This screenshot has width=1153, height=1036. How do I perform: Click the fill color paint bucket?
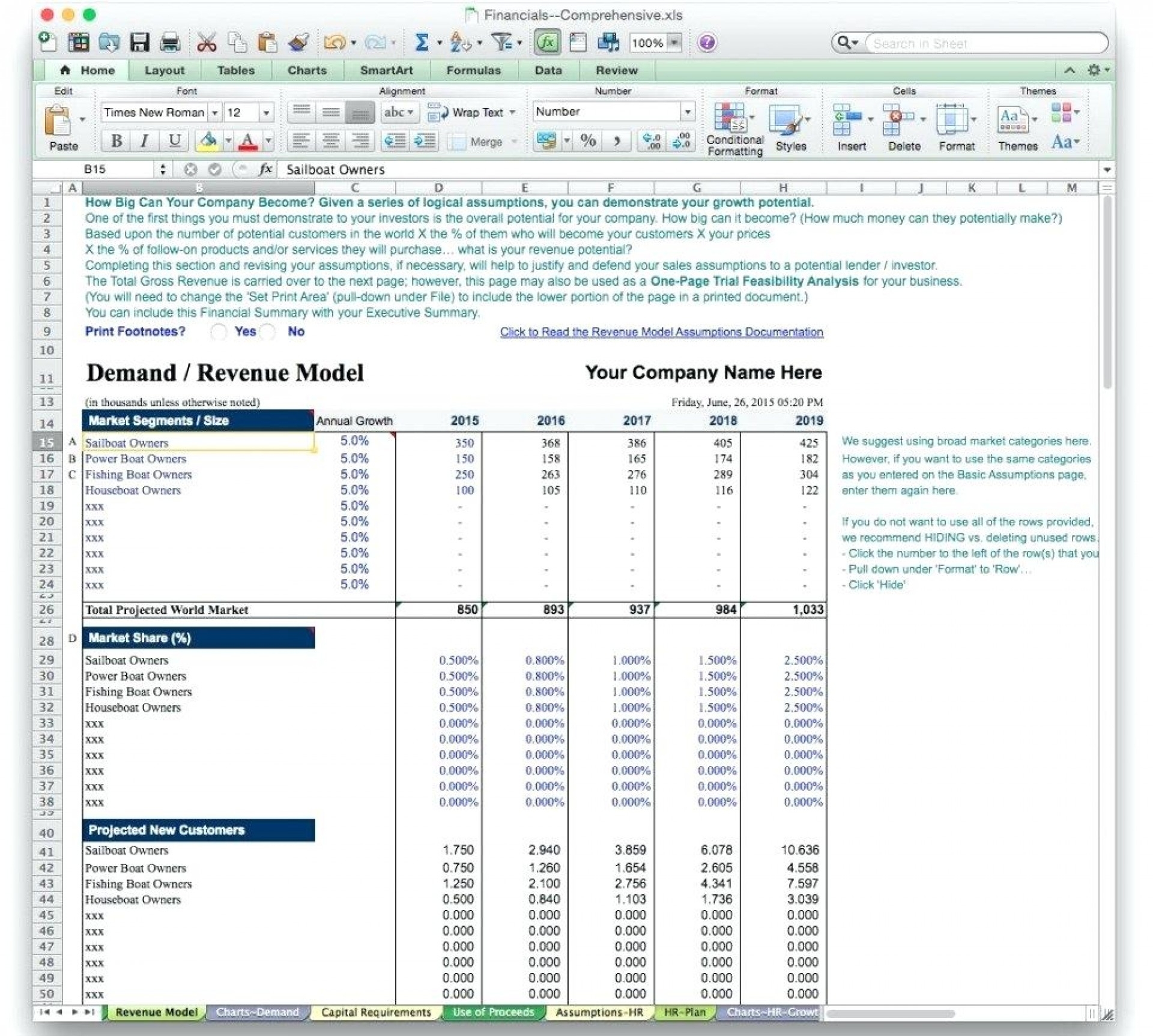pos(208,141)
